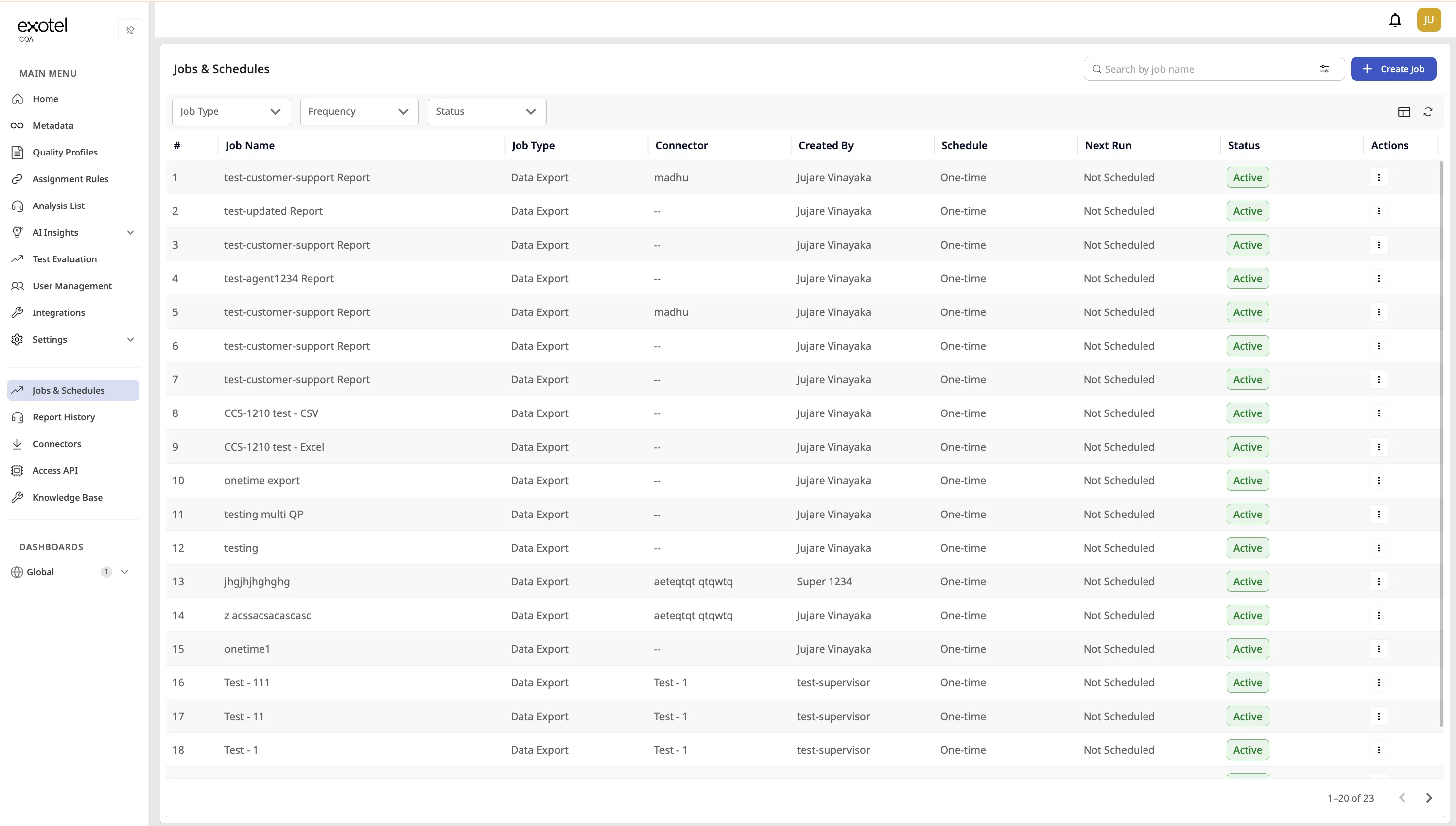This screenshot has height=826, width=1456.
Task: Open the JU user avatar menu
Action: tap(1428, 20)
